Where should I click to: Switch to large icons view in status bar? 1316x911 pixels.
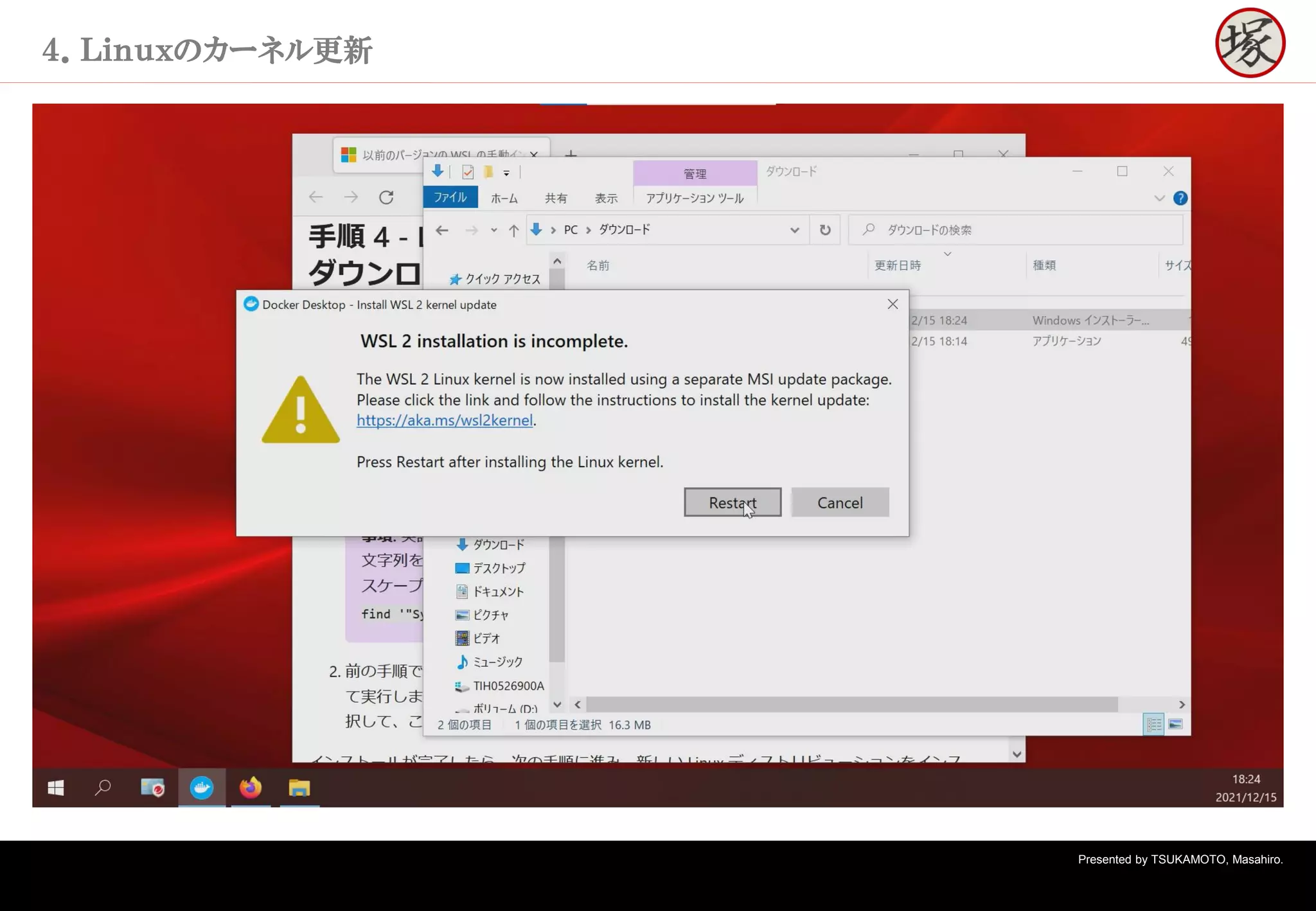pyautogui.click(x=1175, y=725)
